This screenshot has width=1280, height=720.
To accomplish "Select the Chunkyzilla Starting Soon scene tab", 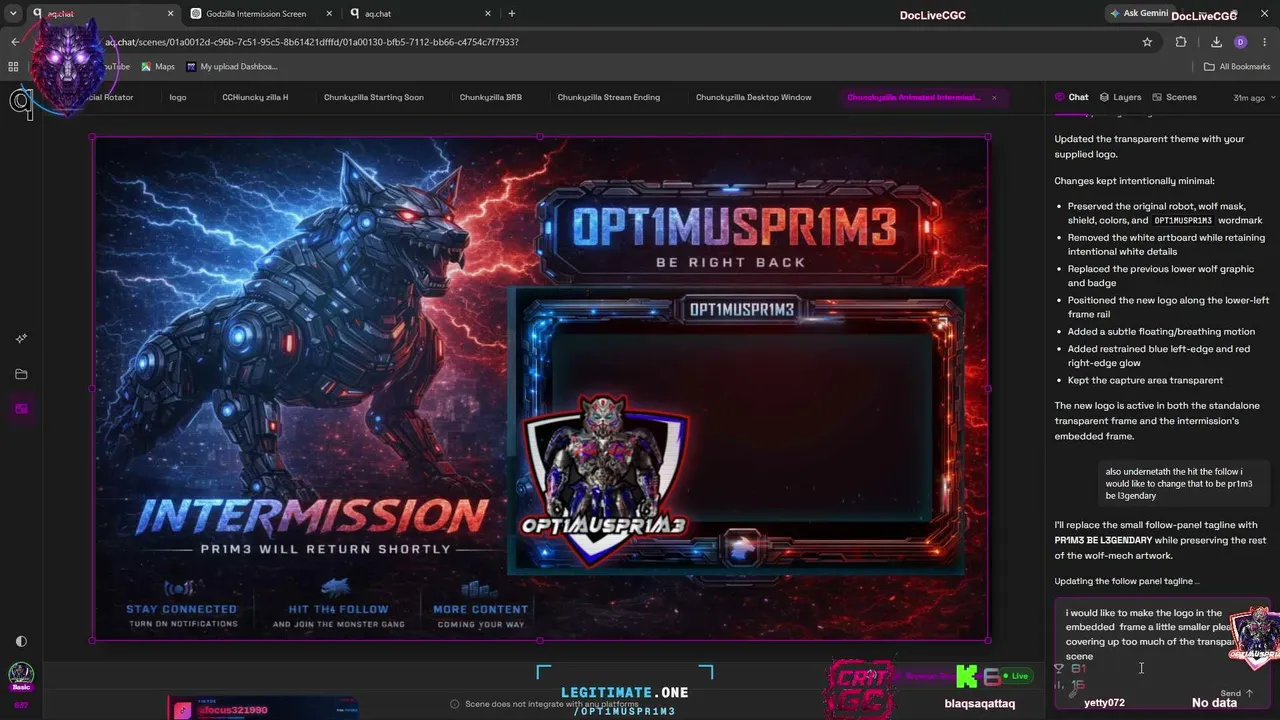I will click(374, 97).
